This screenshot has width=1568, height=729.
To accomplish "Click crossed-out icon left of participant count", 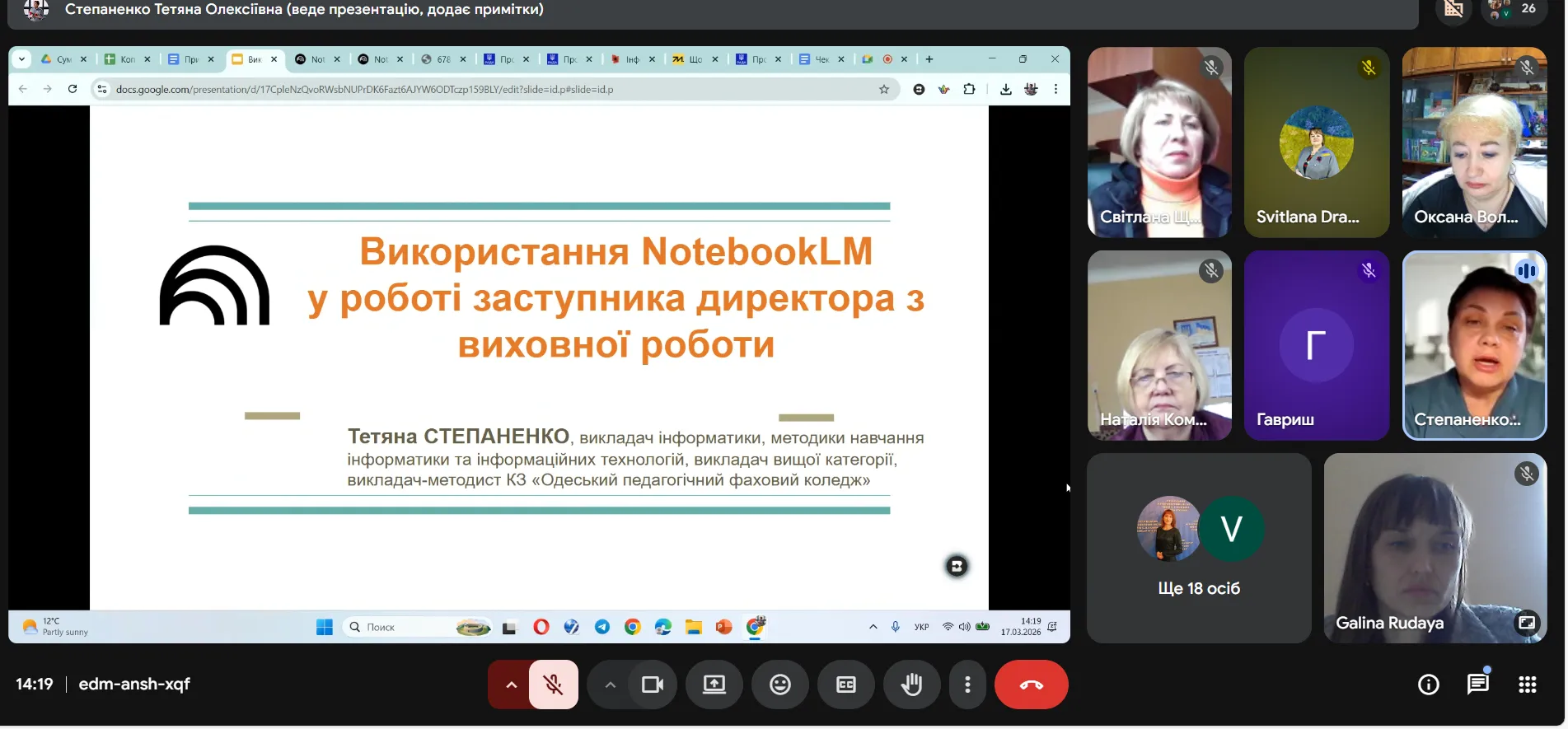I will click(x=1454, y=10).
